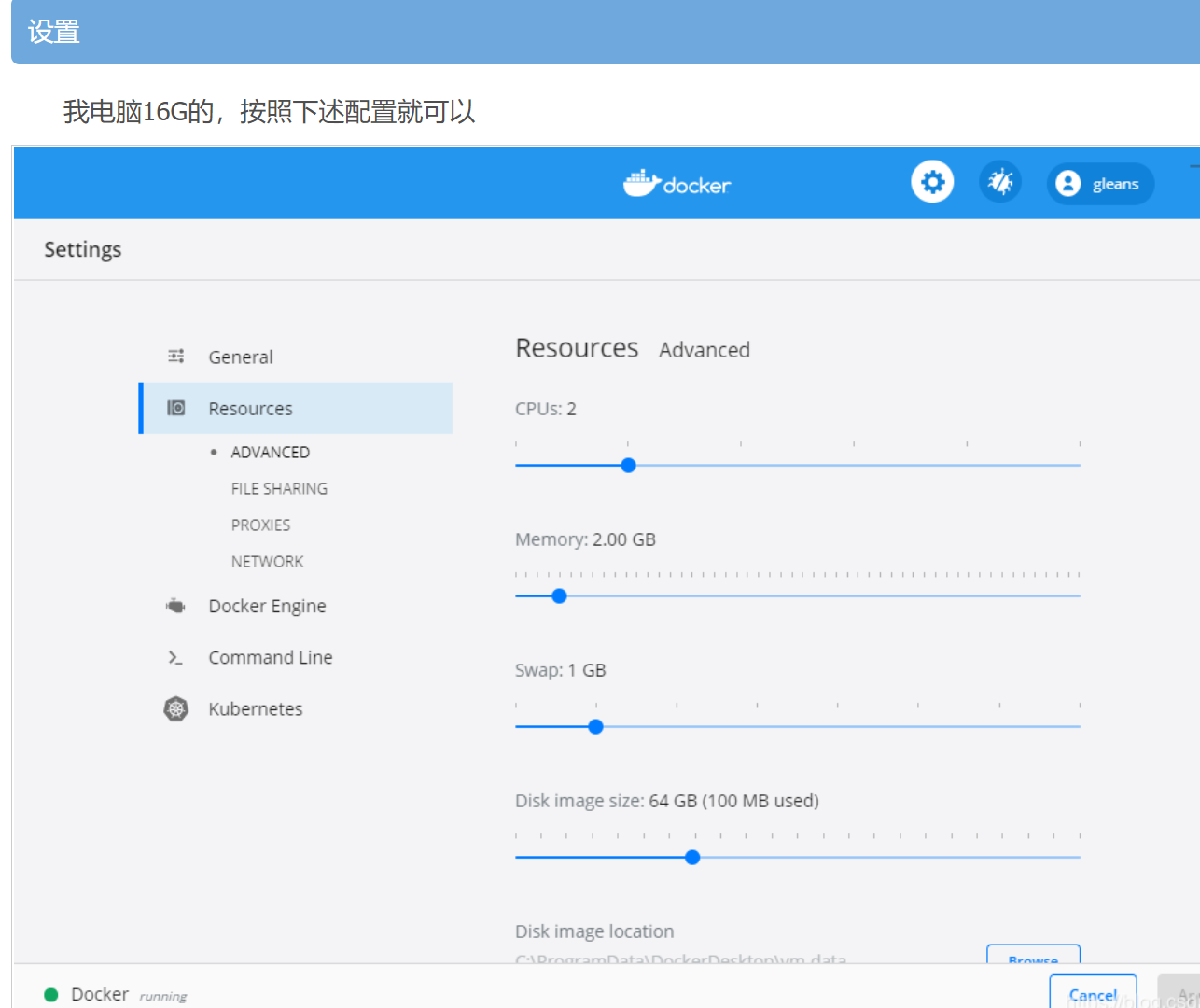
Task: Open NETWORK resource settings
Action: (267, 562)
